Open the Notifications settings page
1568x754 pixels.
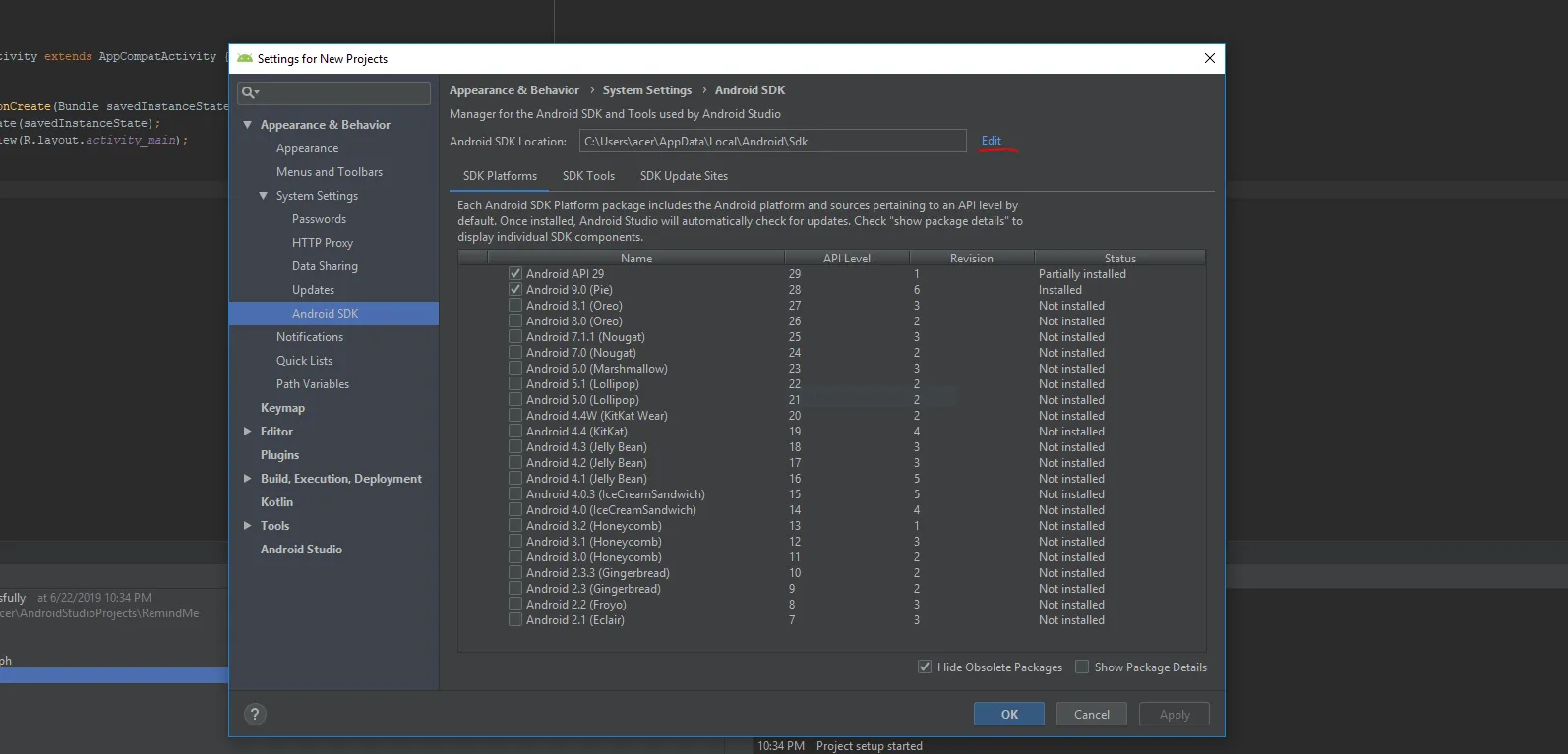click(310, 337)
